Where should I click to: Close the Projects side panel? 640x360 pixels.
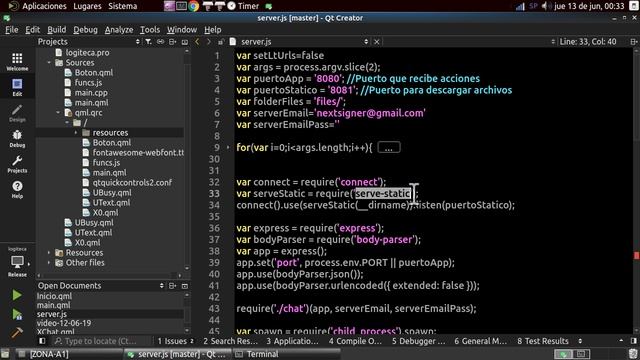point(185,42)
